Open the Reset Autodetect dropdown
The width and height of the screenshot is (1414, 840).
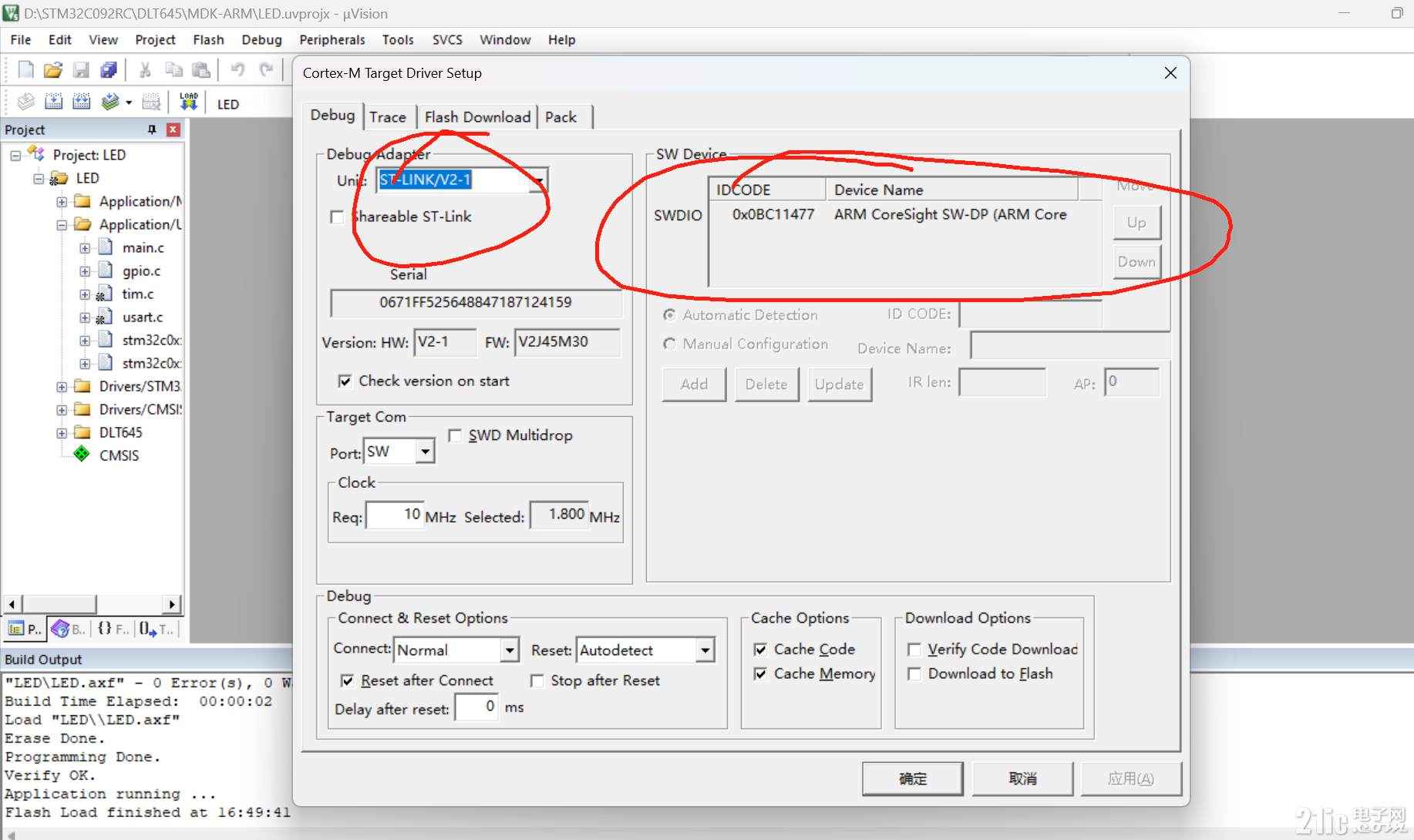click(x=705, y=650)
